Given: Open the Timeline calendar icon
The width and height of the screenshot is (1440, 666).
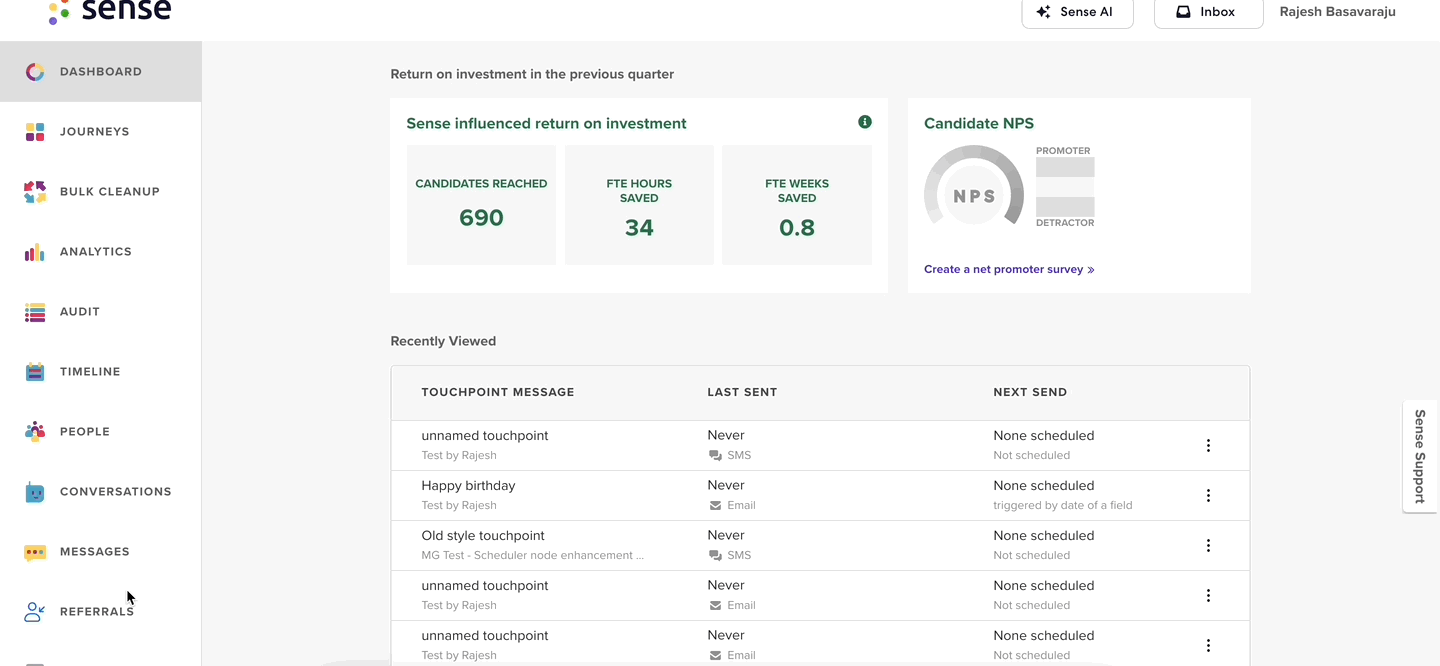Looking at the screenshot, I should (35, 372).
